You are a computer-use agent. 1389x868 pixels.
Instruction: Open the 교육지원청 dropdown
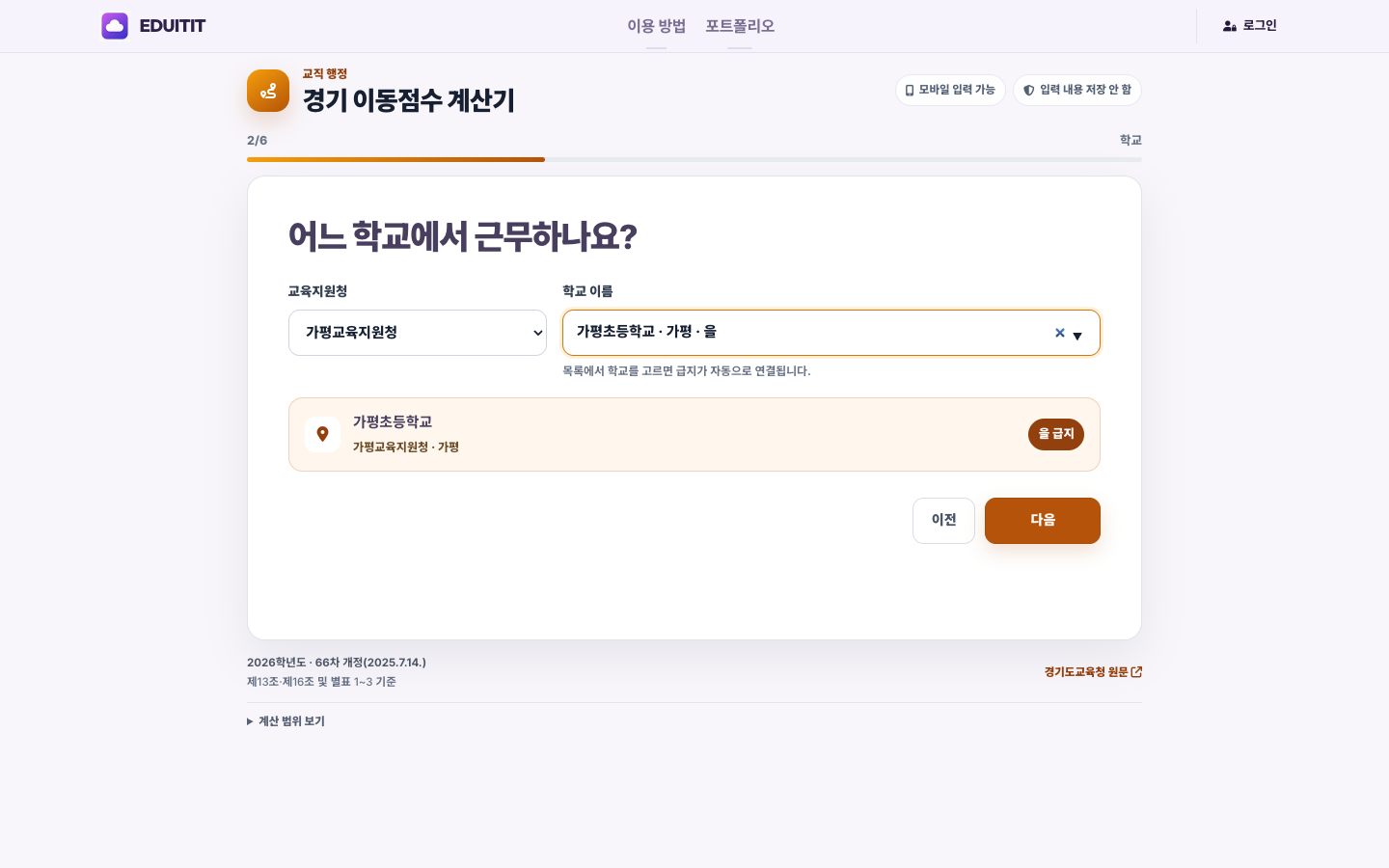pos(418,333)
